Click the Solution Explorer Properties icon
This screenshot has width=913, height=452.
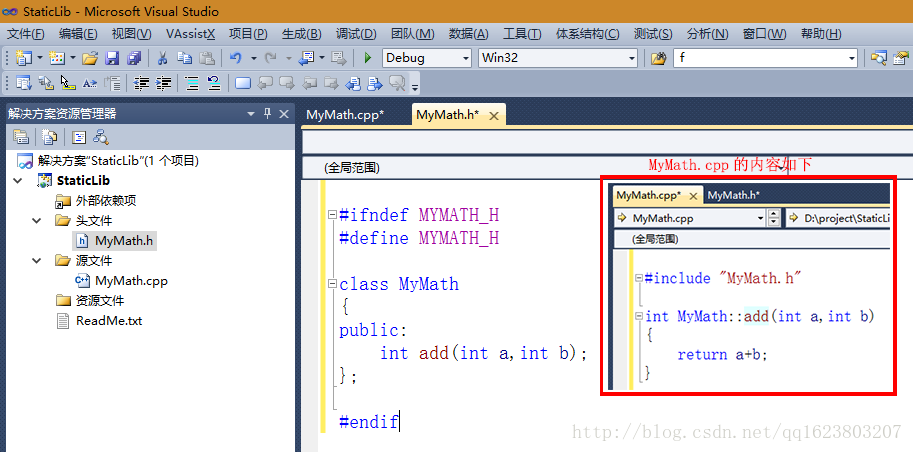[x=21, y=137]
